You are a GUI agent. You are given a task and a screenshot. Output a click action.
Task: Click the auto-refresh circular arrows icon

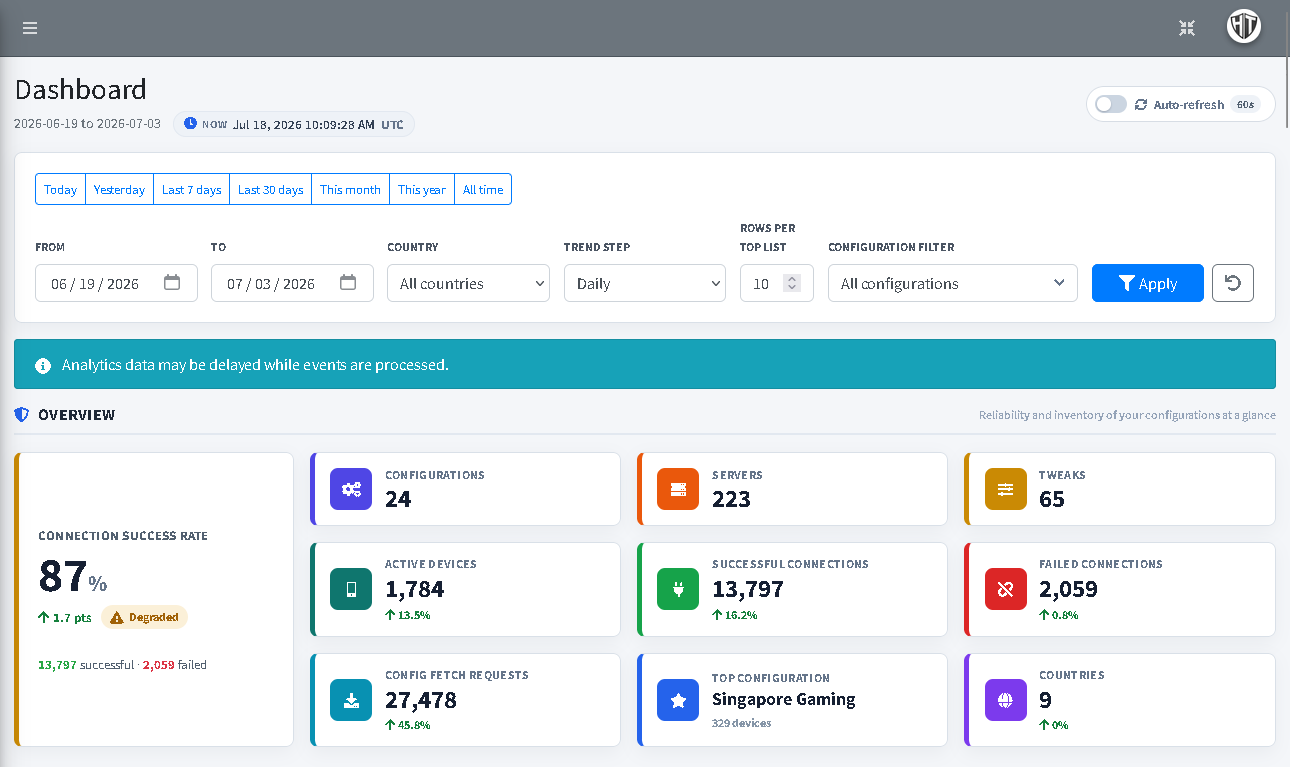(x=1141, y=104)
